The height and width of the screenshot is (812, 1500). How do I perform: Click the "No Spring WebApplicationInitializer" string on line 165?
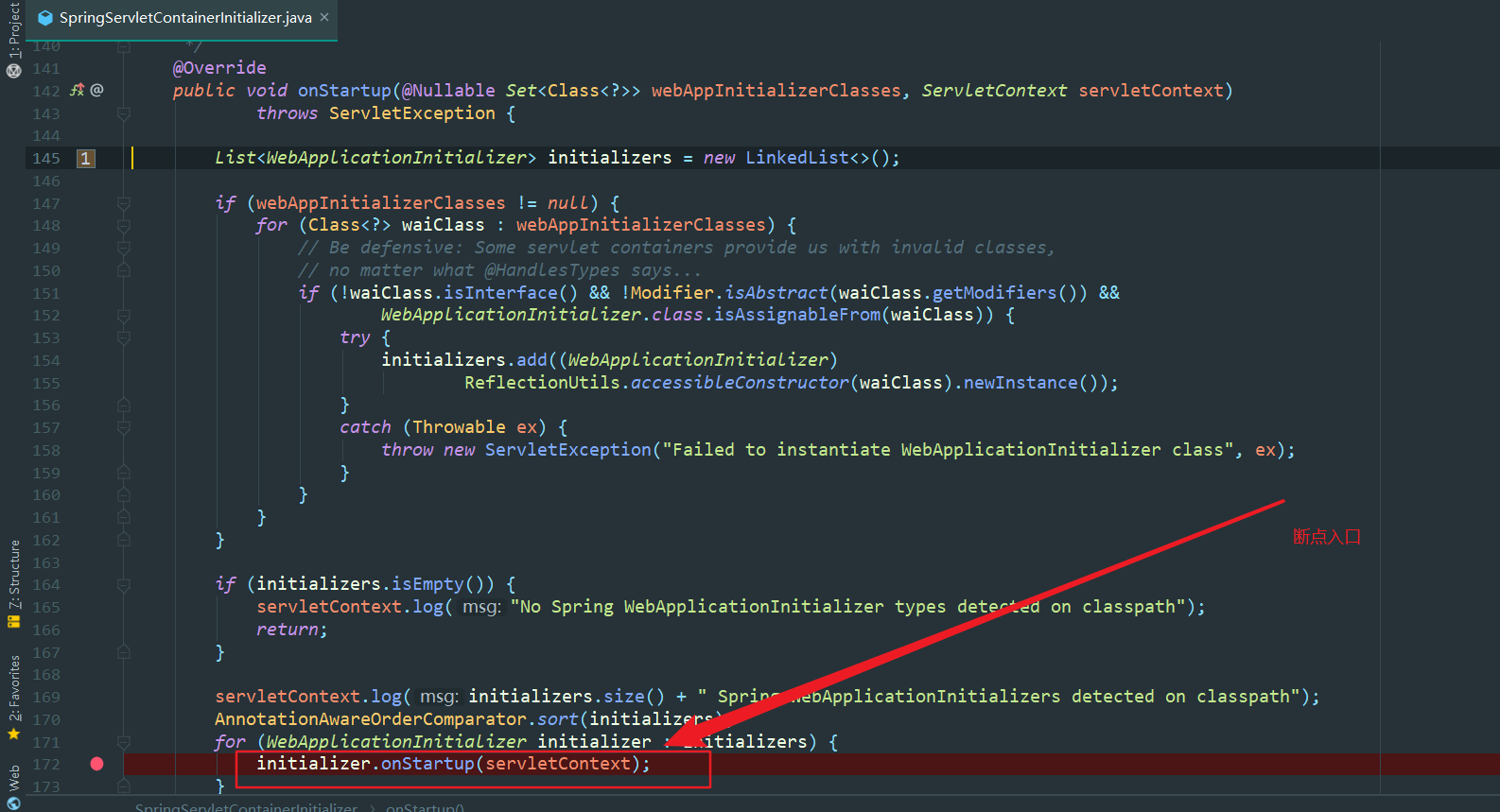click(x=849, y=607)
